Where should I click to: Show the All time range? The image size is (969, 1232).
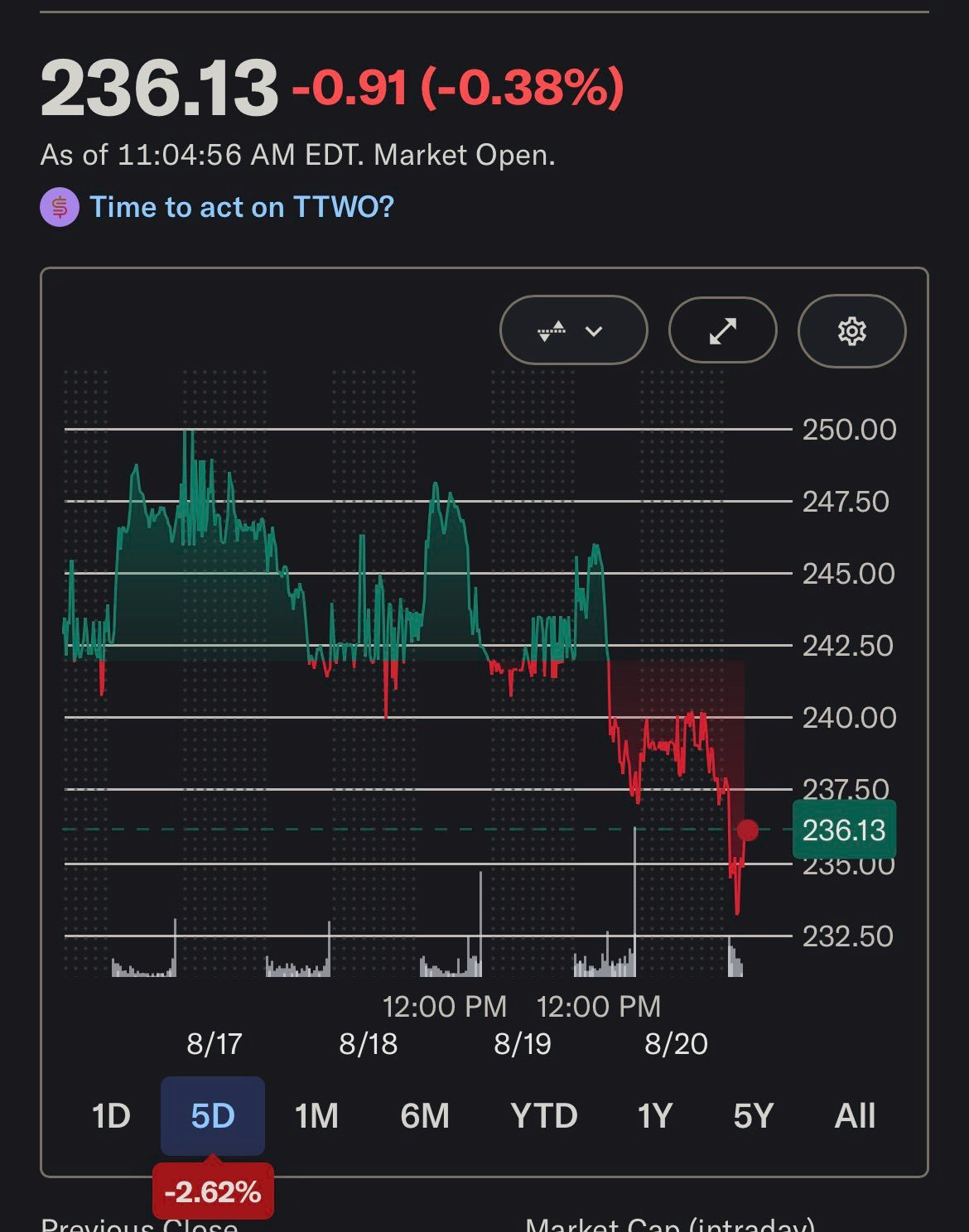[x=855, y=1116]
